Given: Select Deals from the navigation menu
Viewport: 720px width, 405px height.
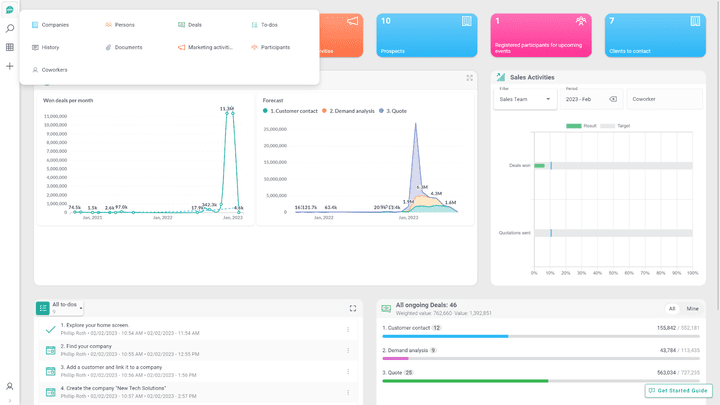Looking at the screenshot, I should 195,24.
